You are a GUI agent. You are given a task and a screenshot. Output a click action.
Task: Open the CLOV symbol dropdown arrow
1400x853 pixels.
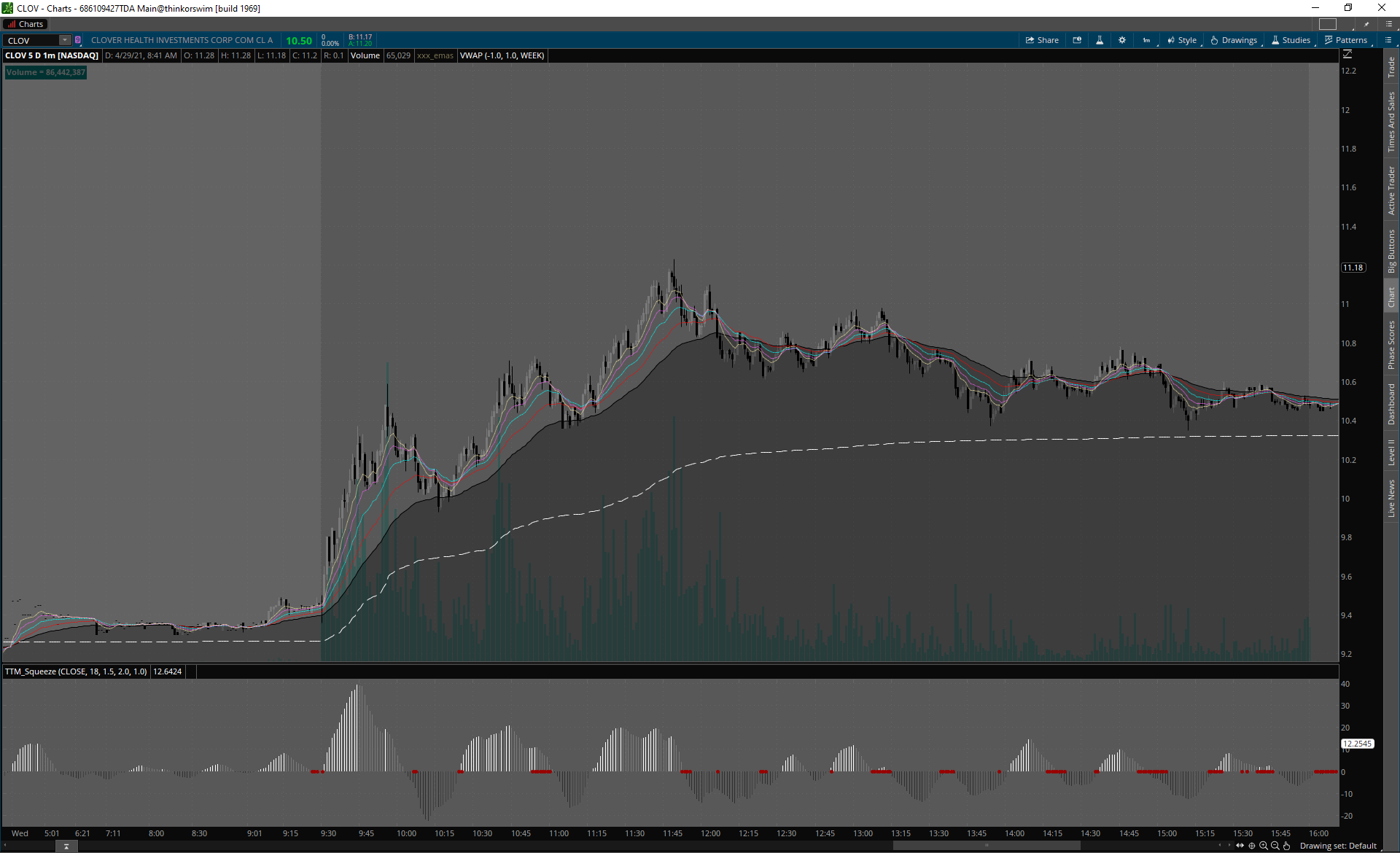(65, 40)
